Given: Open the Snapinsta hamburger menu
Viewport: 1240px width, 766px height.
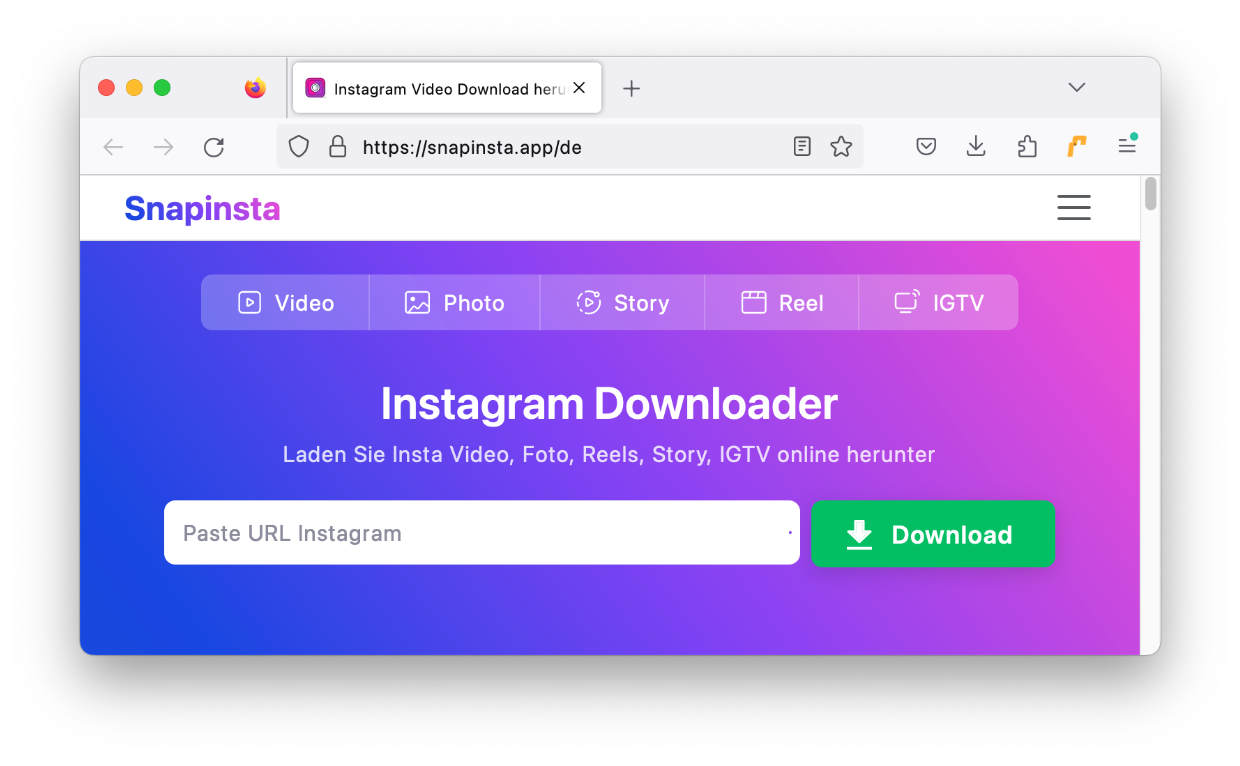Looking at the screenshot, I should click(1074, 207).
